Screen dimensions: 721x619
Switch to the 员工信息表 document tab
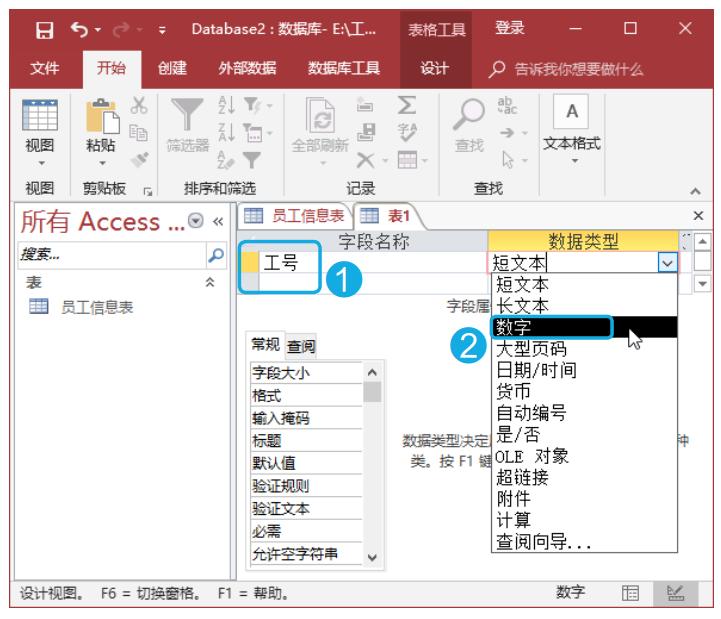tap(294, 215)
